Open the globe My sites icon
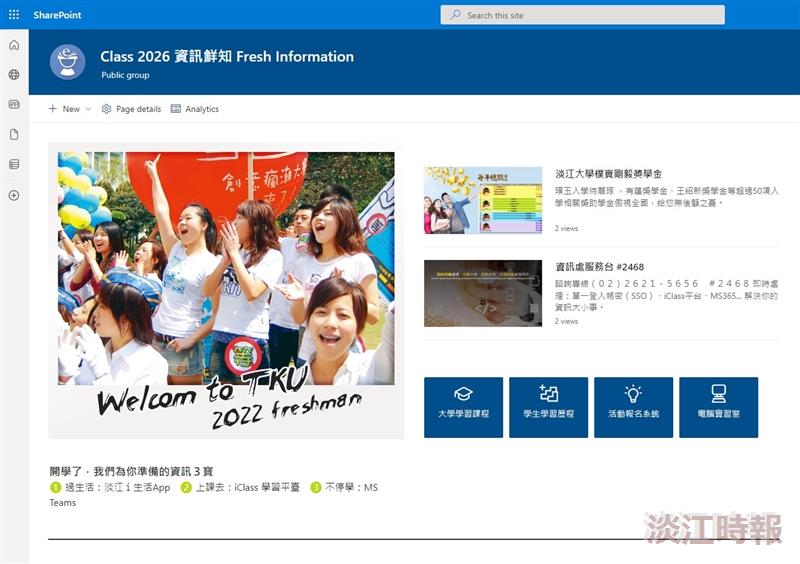Viewport: 800px width, 564px height. [x=14, y=75]
